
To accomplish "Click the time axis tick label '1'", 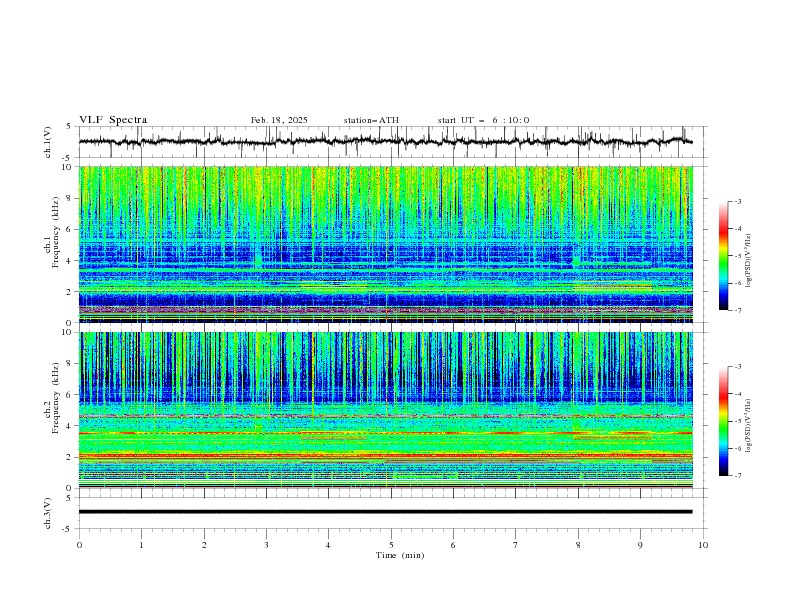I will (141, 545).
